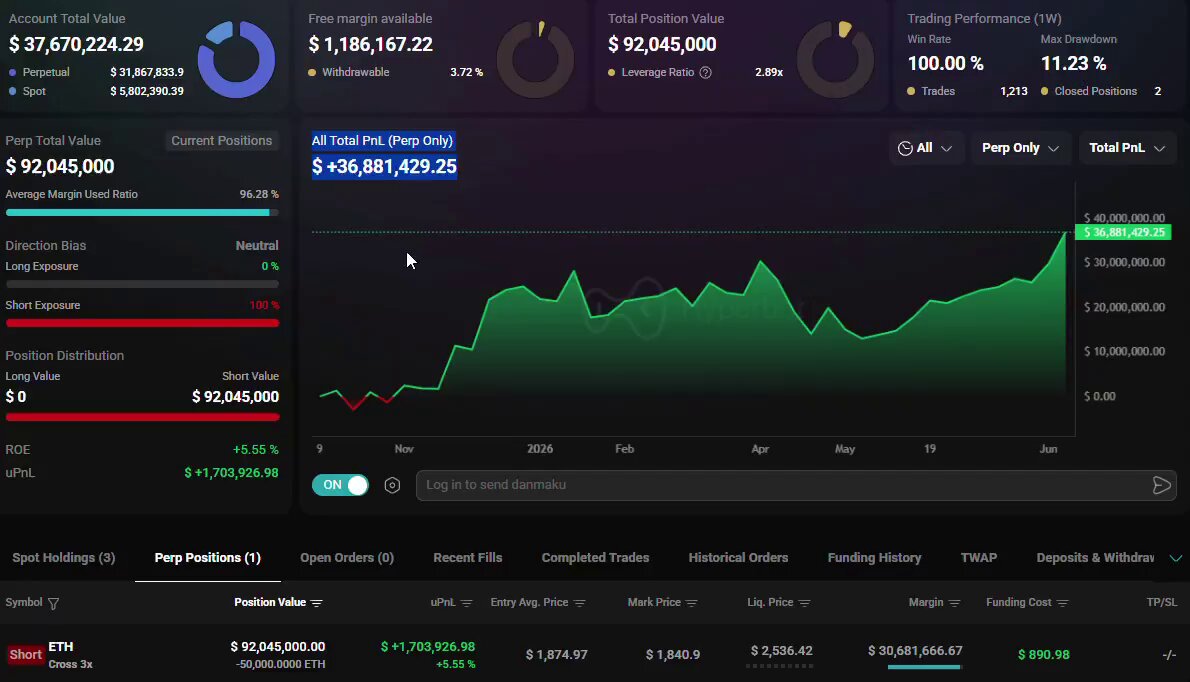Sort by uPnL column icon

pos(467,603)
